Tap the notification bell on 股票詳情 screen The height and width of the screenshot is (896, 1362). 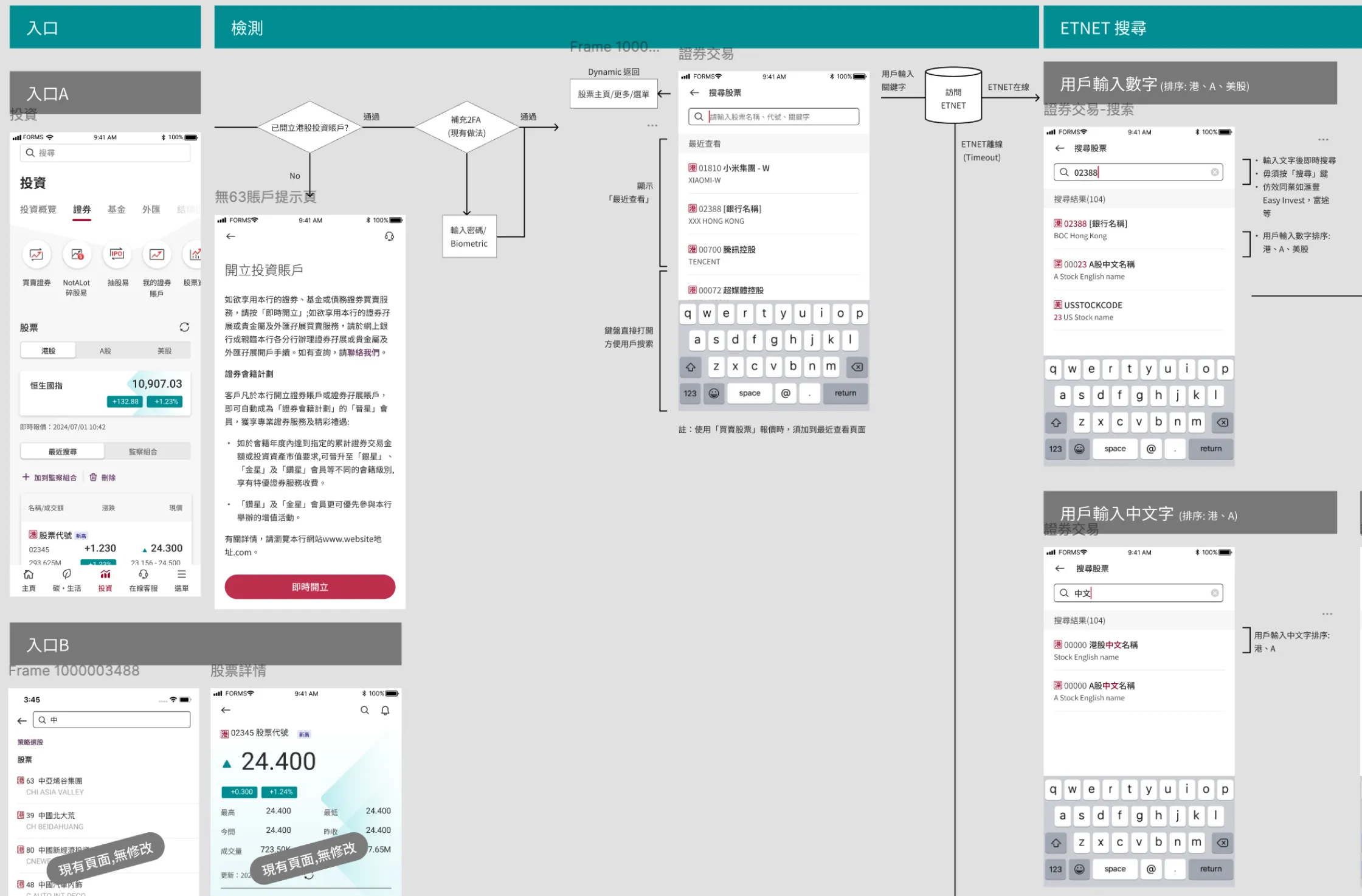click(385, 710)
